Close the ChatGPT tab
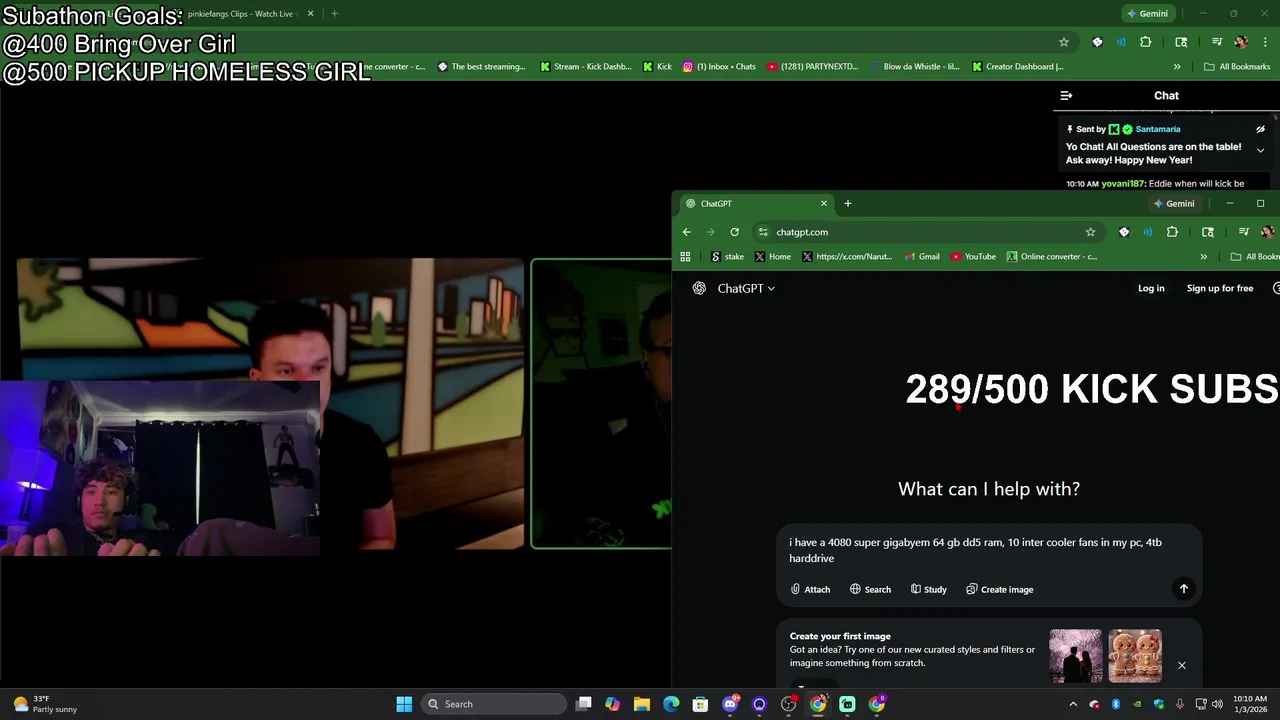Viewport: 1280px width, 720px height. 824,203
